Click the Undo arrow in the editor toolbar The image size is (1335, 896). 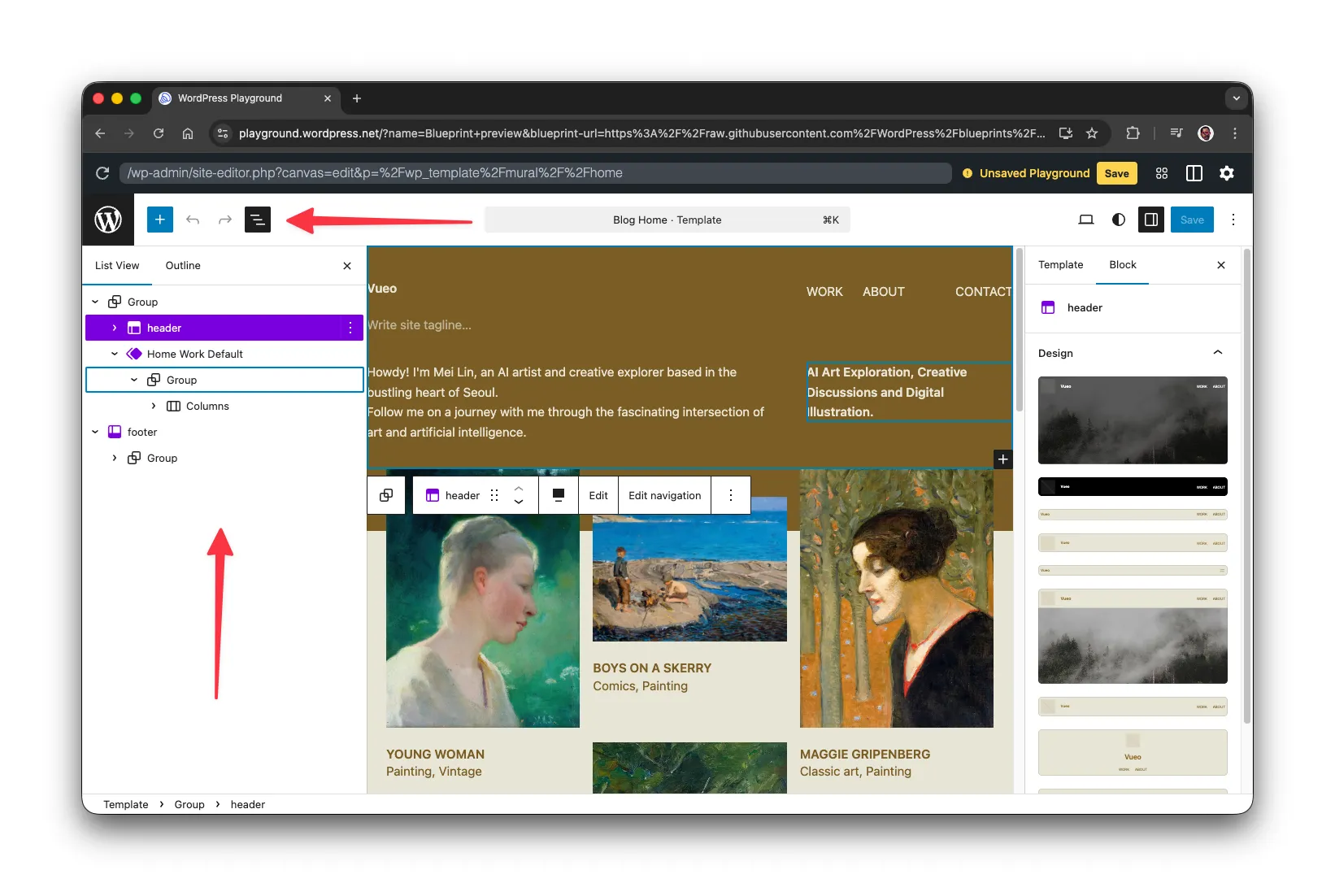(x=193, y=220)
